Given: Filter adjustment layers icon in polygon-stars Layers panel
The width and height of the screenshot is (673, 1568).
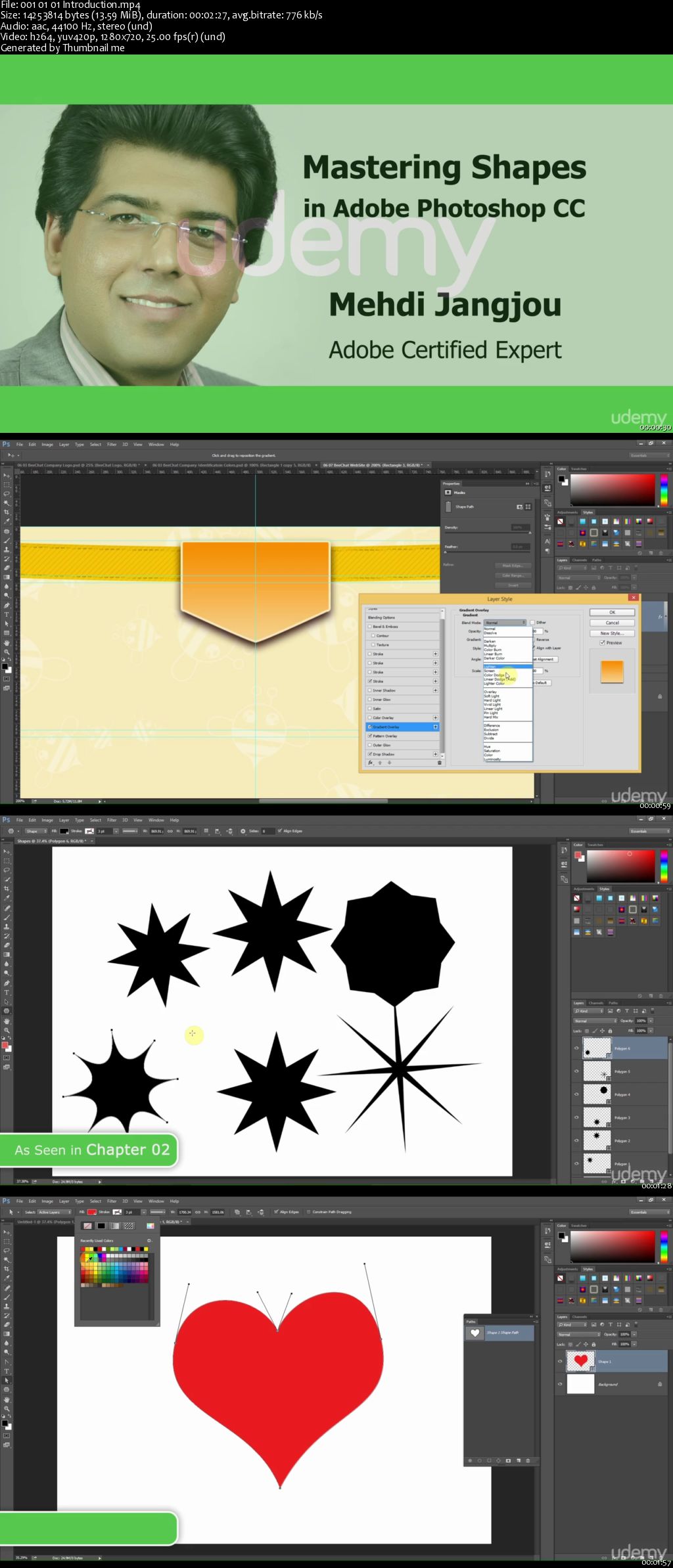Looking at the screenshot, I should pyautogui.click(x=618, y=1011).
